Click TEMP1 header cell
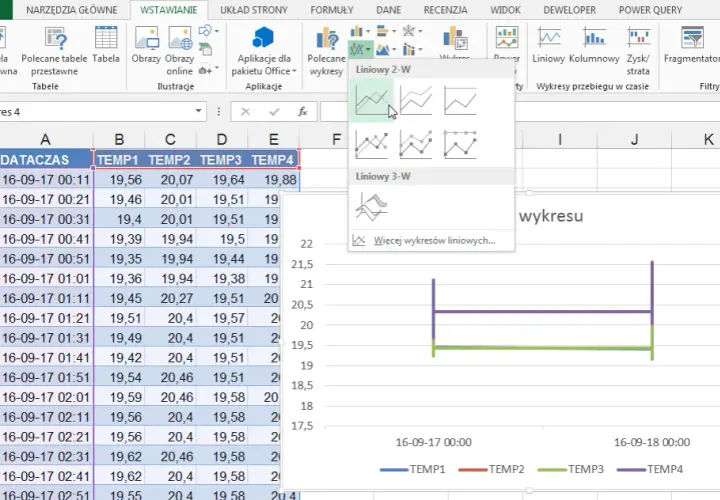This screenshot has height=500, width=720. point(119,159)
